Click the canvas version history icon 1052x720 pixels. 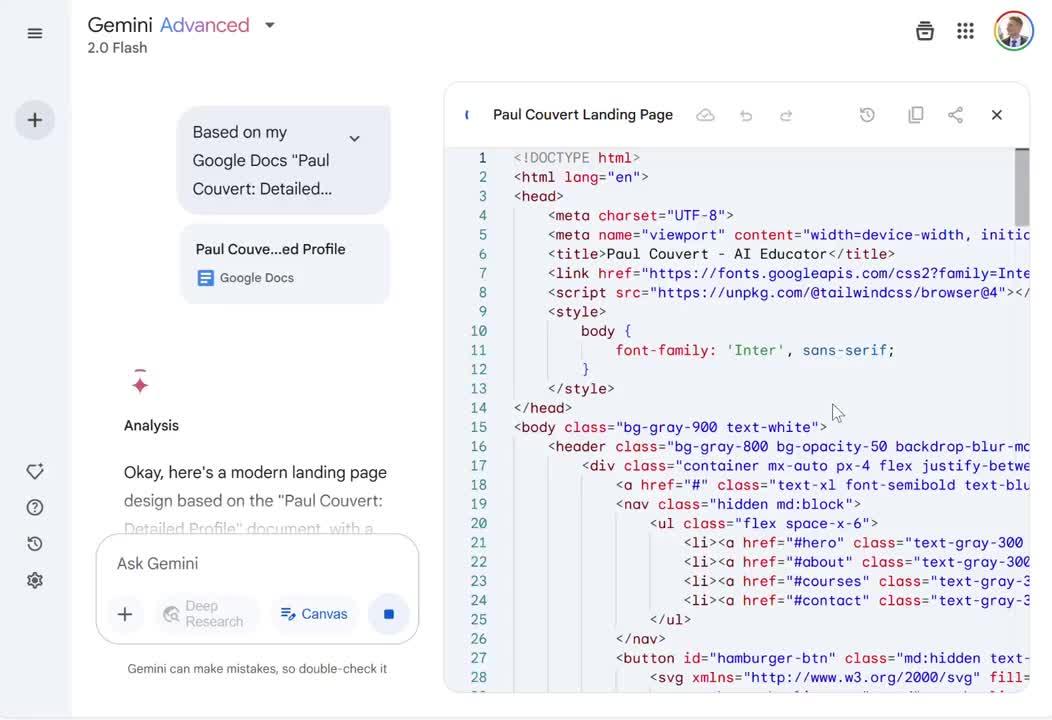pyautogui.click(x=867, y=115)
